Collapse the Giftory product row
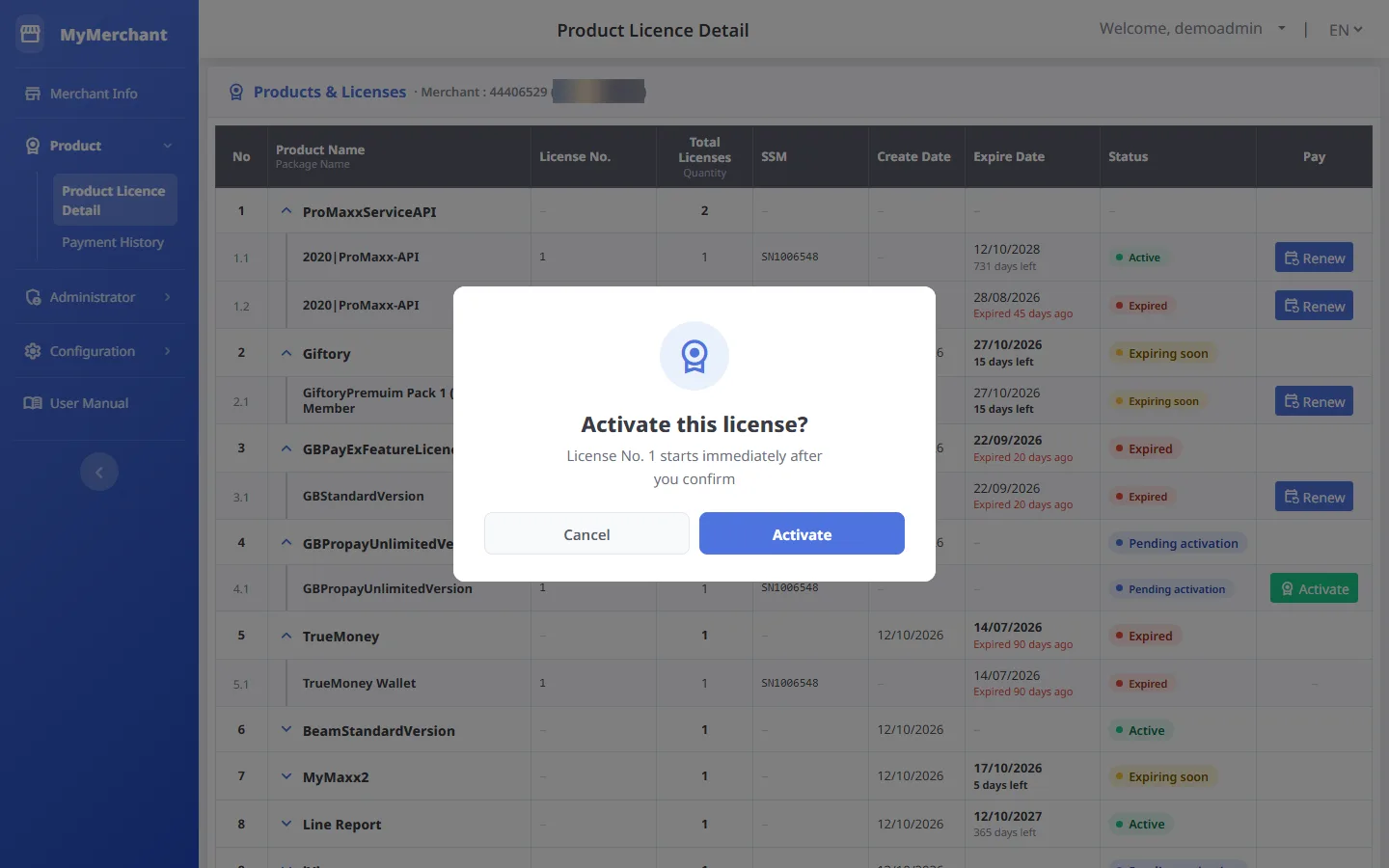 coord(286,353)
